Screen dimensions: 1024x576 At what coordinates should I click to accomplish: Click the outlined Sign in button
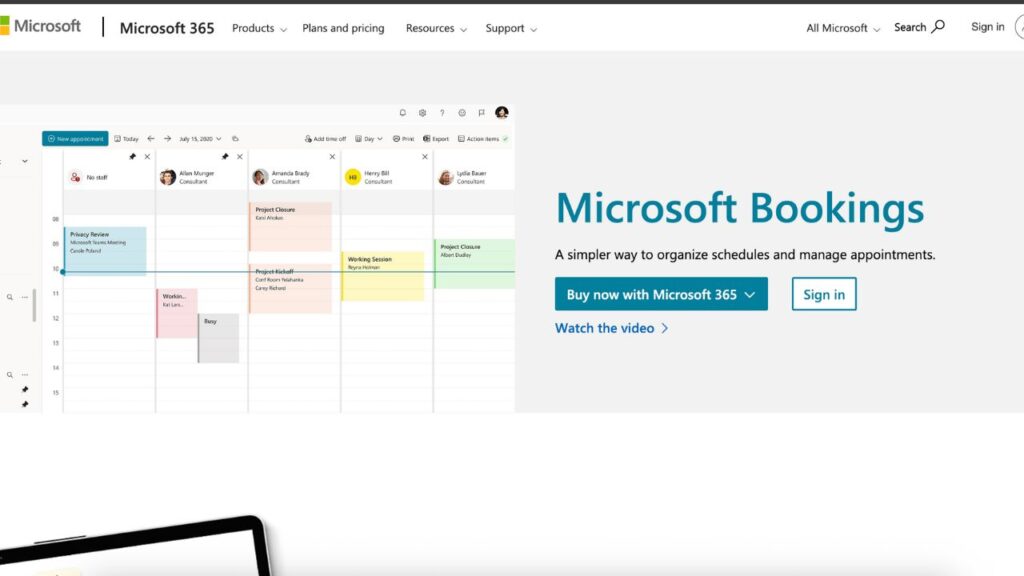824,294
